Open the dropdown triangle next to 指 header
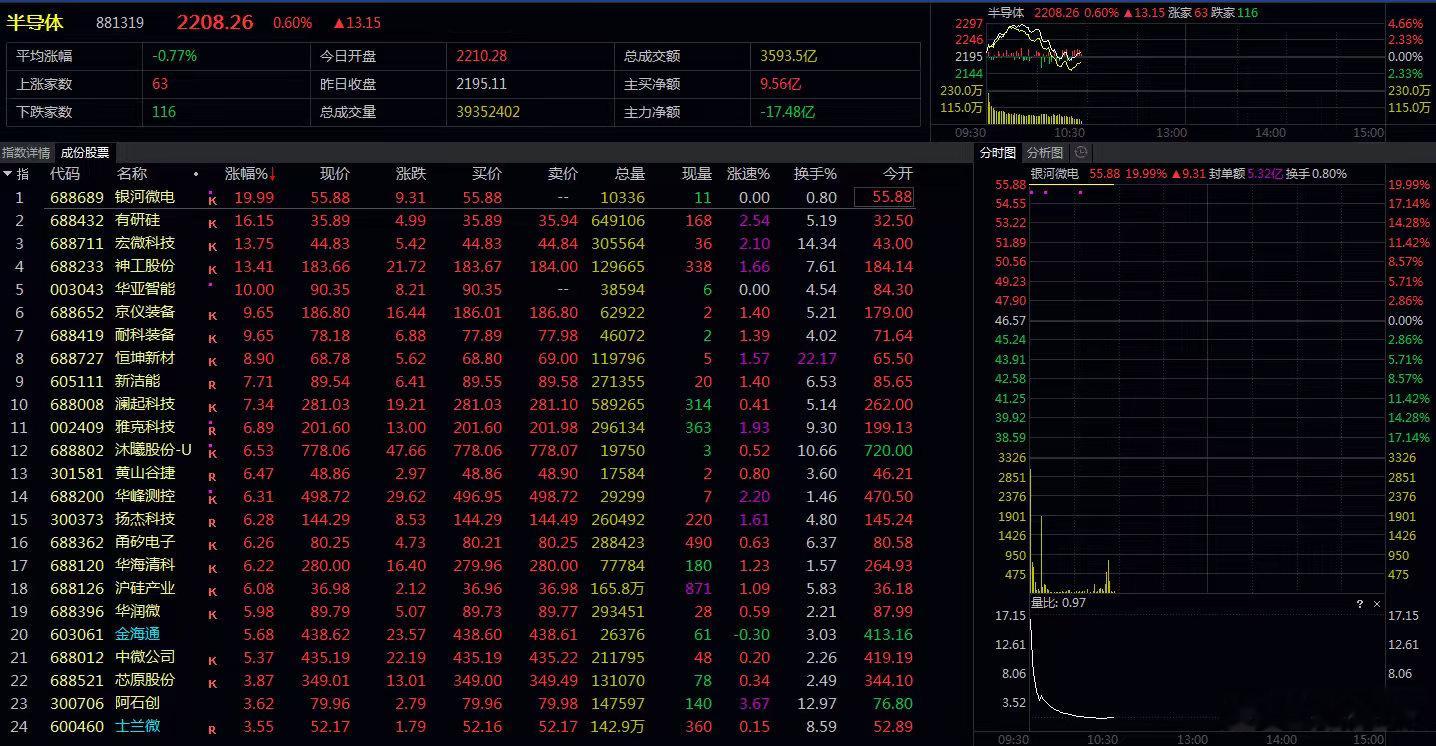The image size is (1436, 746). (x=7, y=174)
